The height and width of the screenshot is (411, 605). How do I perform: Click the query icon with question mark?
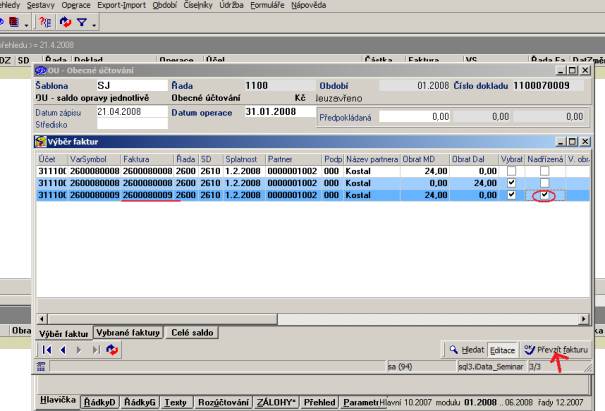(x=45, y=21)
